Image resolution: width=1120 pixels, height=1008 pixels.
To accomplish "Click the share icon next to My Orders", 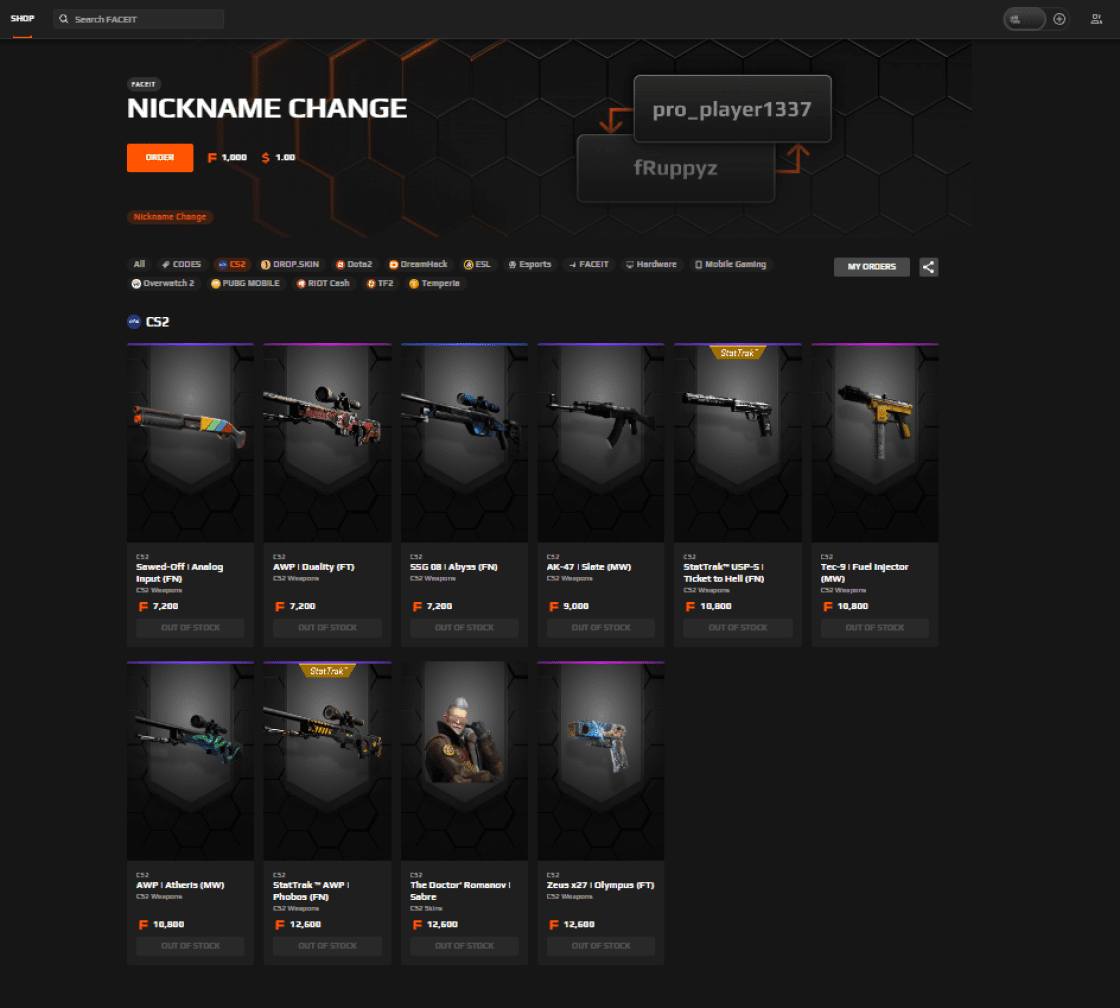I will click(928, 267).
